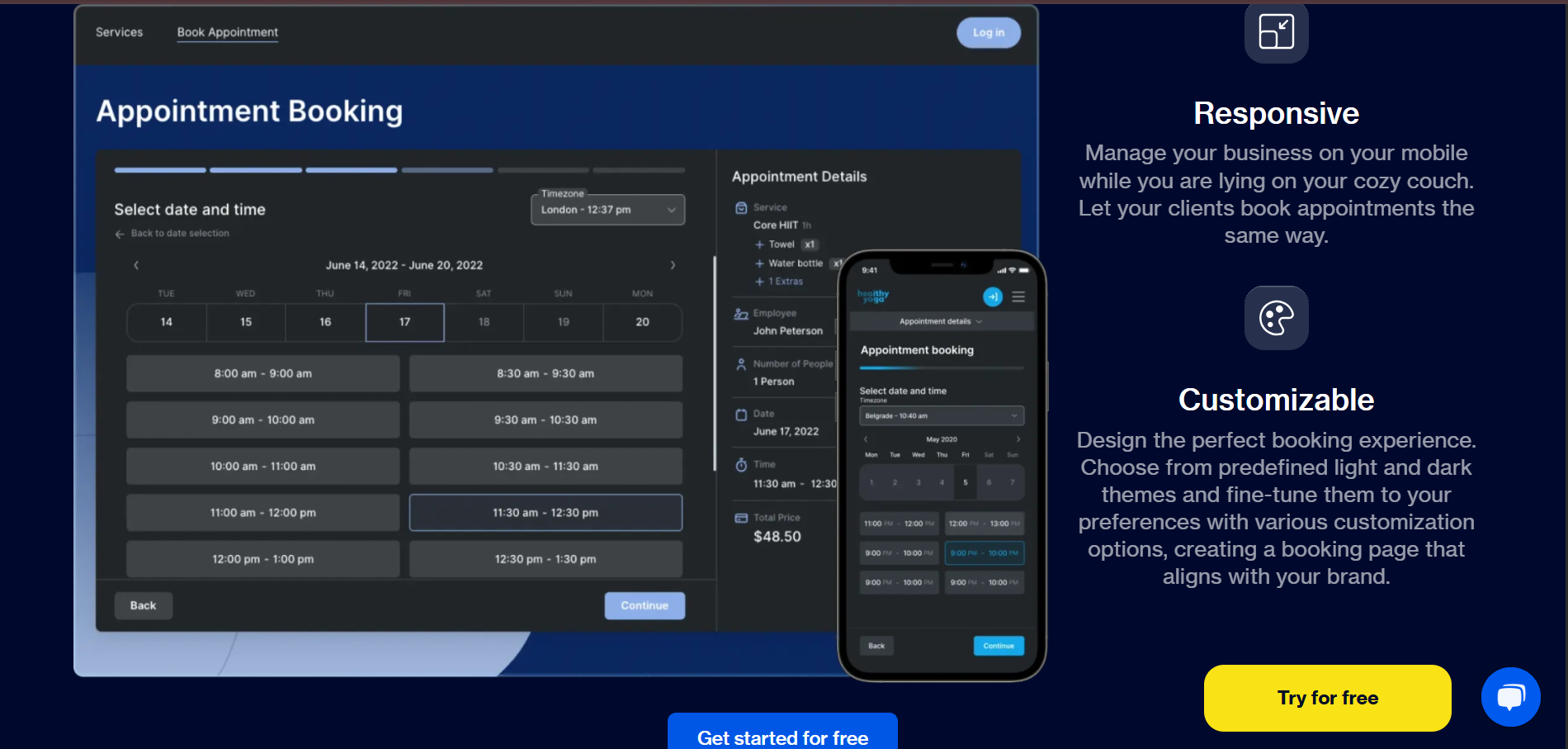Click Back to date selection link
Image resolution: width=1568 pixels, height=749 pixels.
tap(180, 234)
